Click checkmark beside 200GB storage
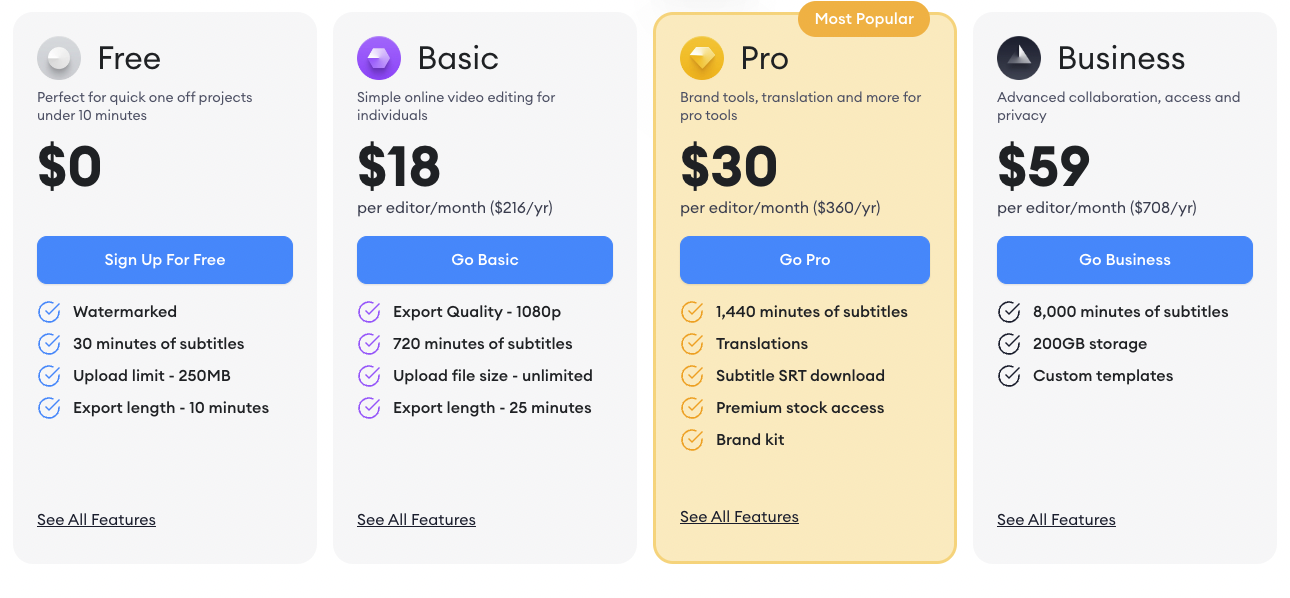This screenshot has height=598, width=1290. click(x=1009, y=344)
